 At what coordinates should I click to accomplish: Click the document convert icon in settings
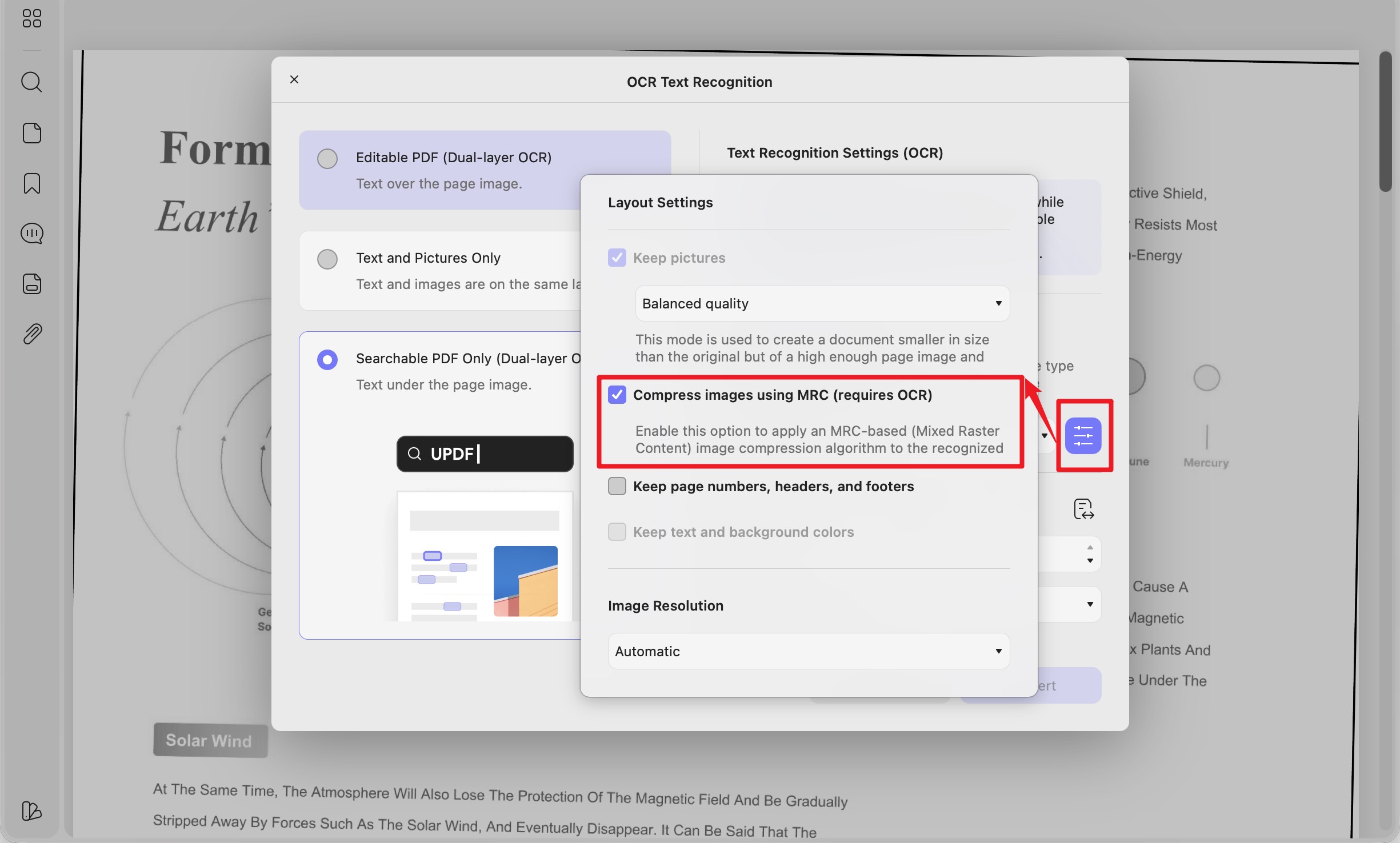[1083, 509]
